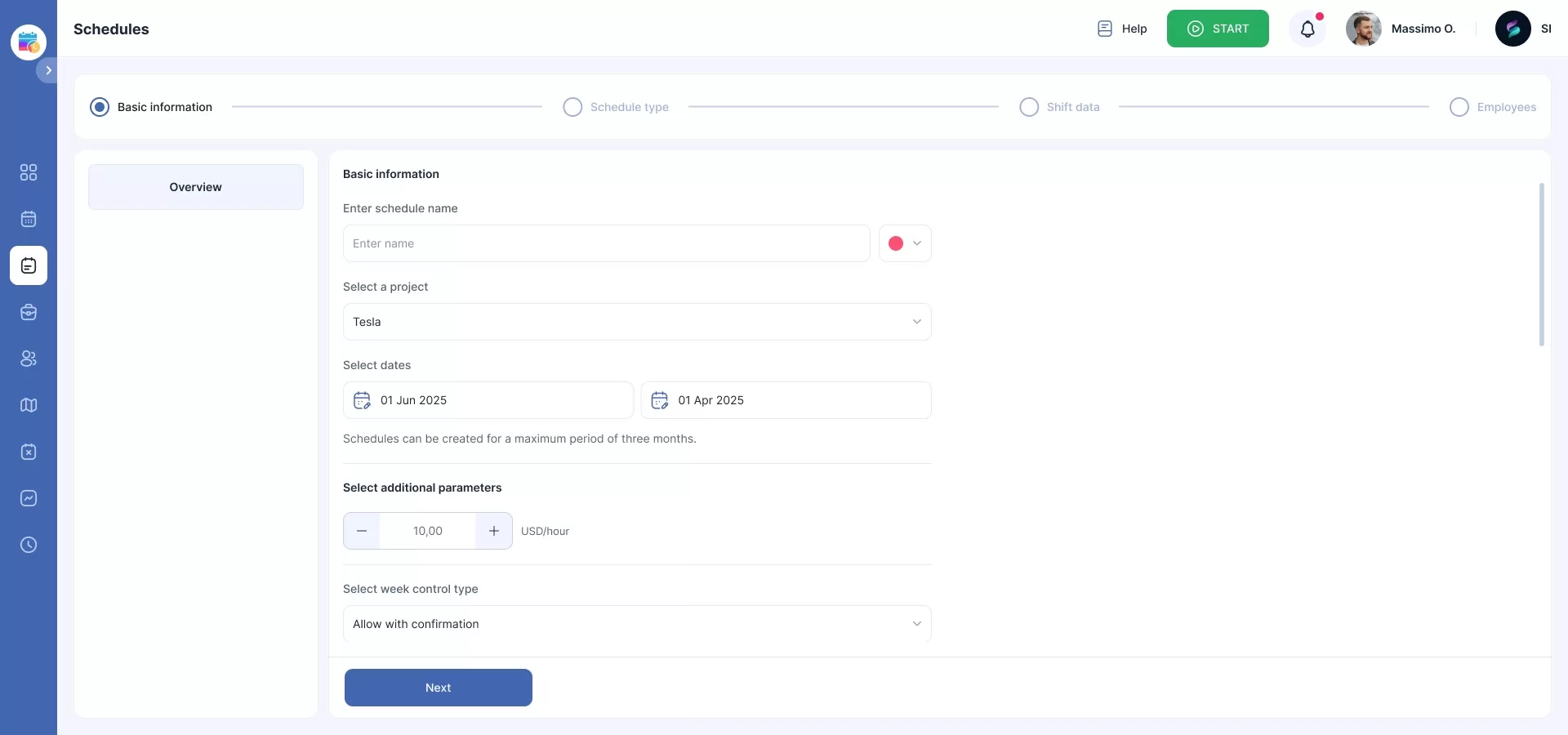This screenshot has width=1568, height=735.
Task: Open the dashboard grid icon in sidebar
Action: (x=29, y=172)
